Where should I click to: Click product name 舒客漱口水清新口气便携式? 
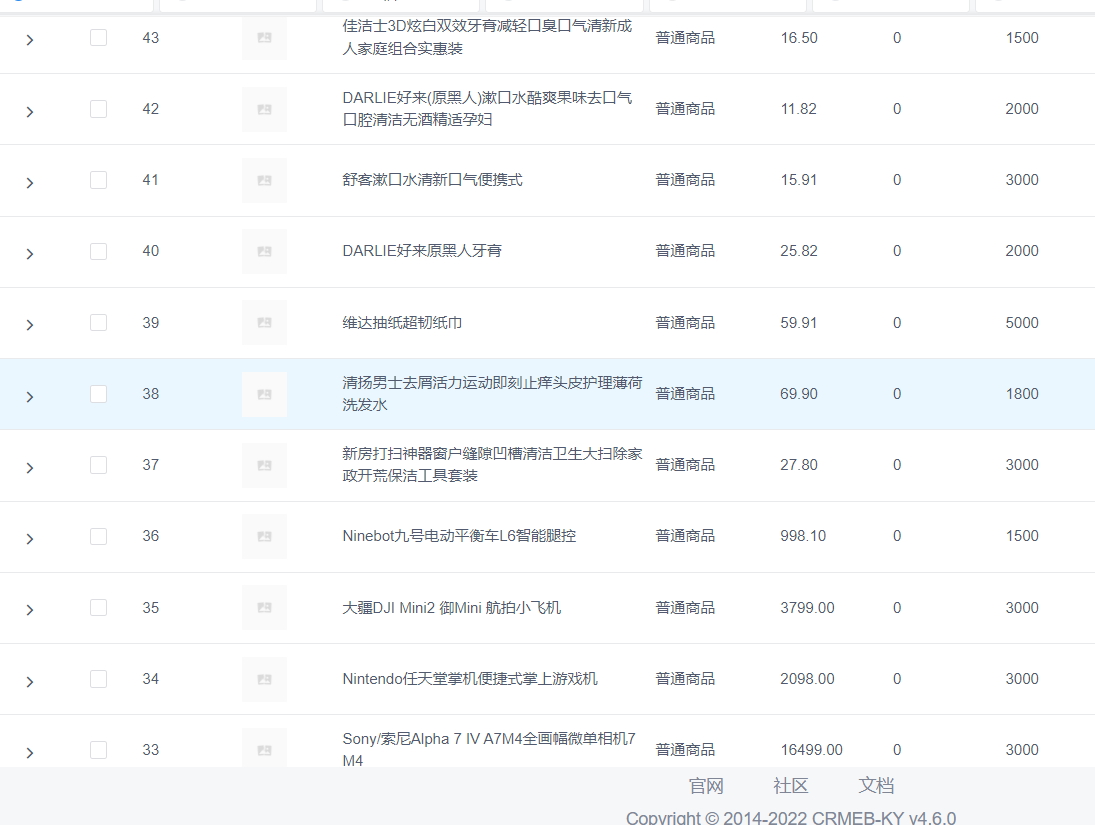[x=432, y=180]
